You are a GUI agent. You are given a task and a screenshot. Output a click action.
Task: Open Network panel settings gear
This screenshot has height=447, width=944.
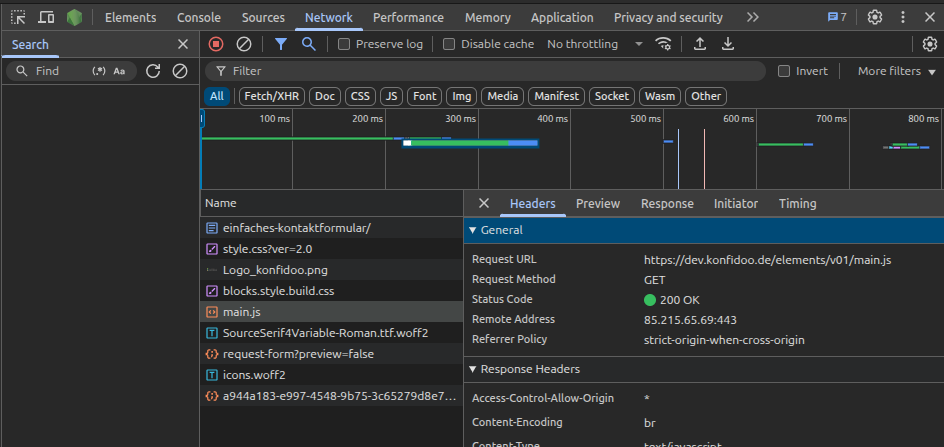pos(930,44)
